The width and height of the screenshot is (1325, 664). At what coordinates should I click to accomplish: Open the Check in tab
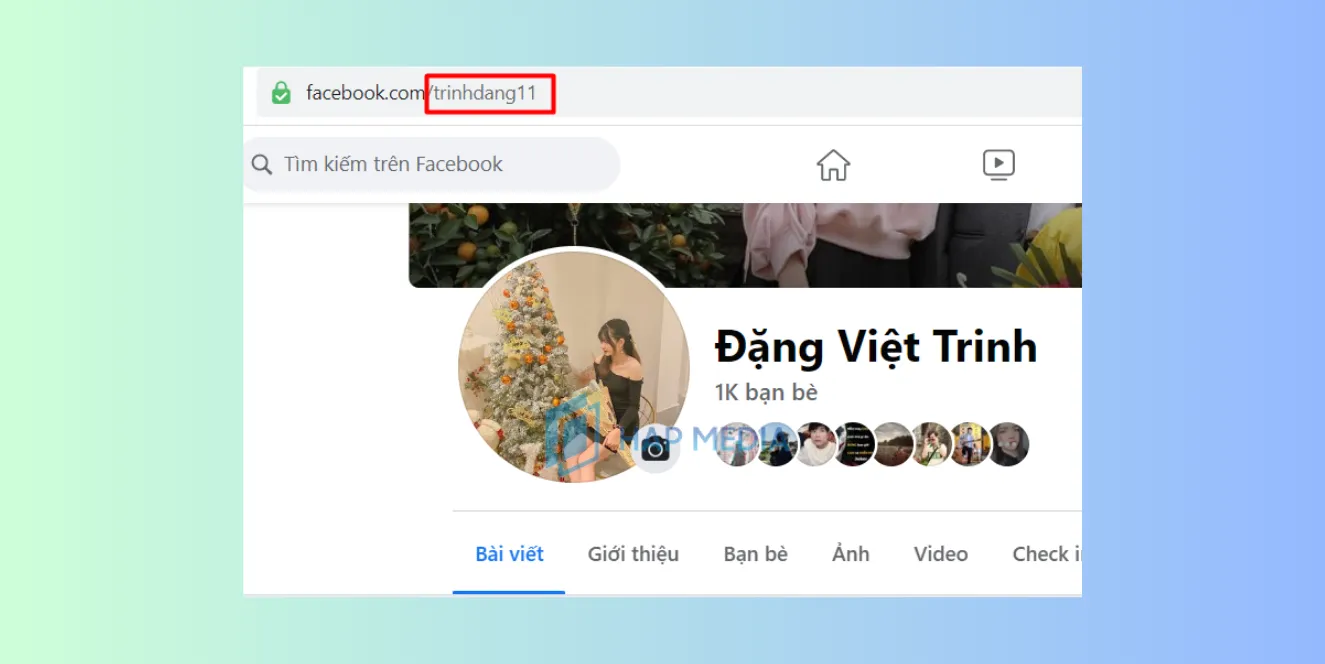click(x=1046, y=554)
